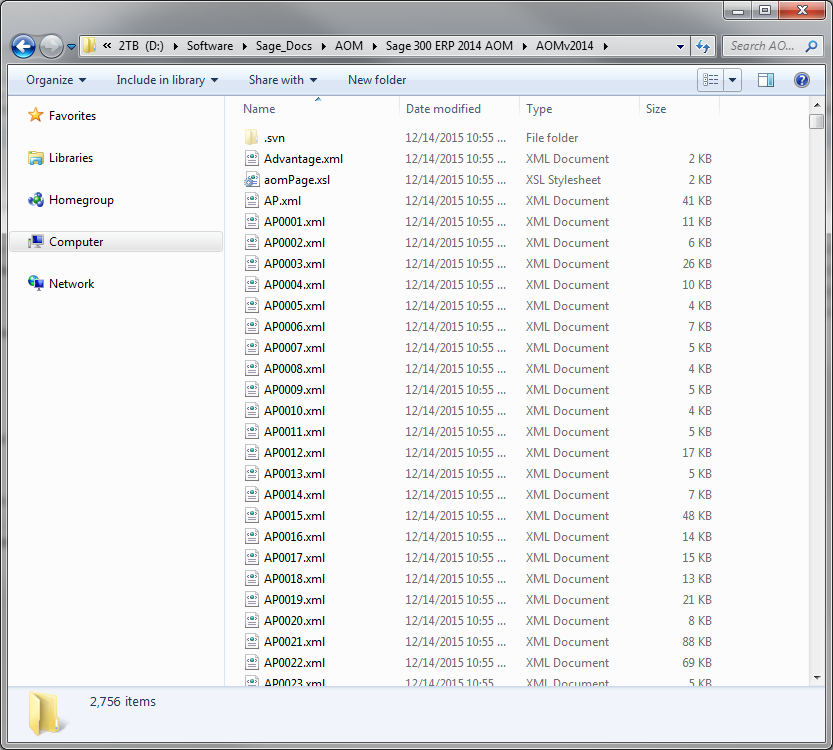Screen dimensions: 833x750
Task: Click scrollbar up arrow in file list
Action: (817, 105)
